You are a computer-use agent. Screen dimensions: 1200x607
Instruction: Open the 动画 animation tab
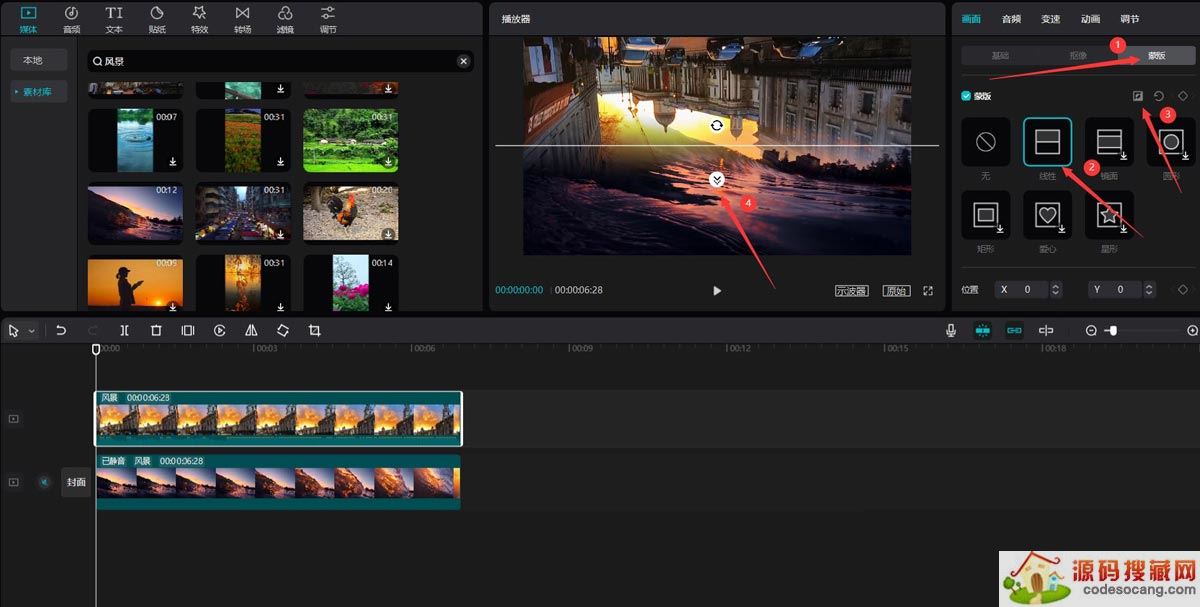1090,19
